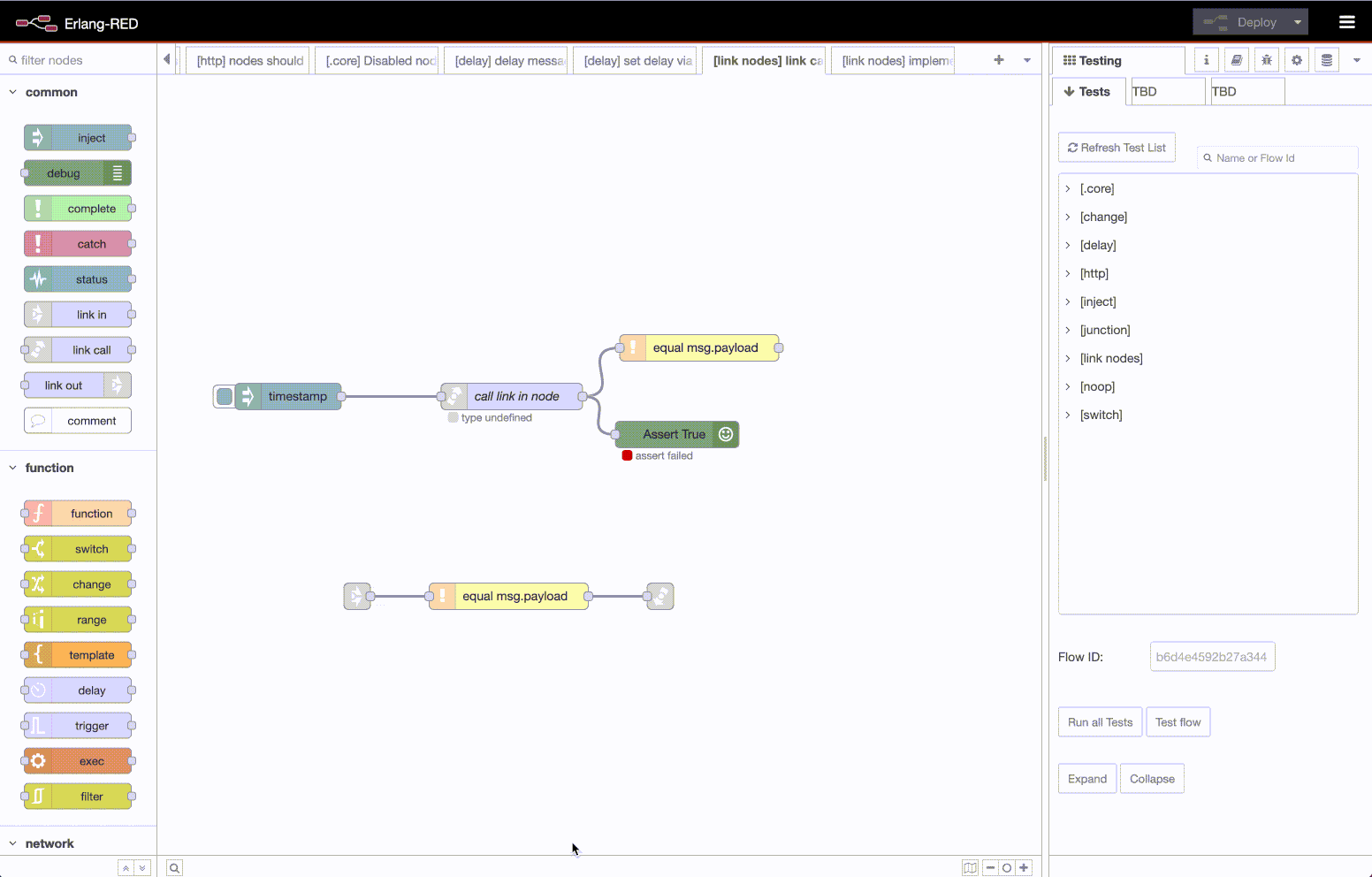Select the filter node in the palette
The image size is (1372, 877).
coord(78,797)
